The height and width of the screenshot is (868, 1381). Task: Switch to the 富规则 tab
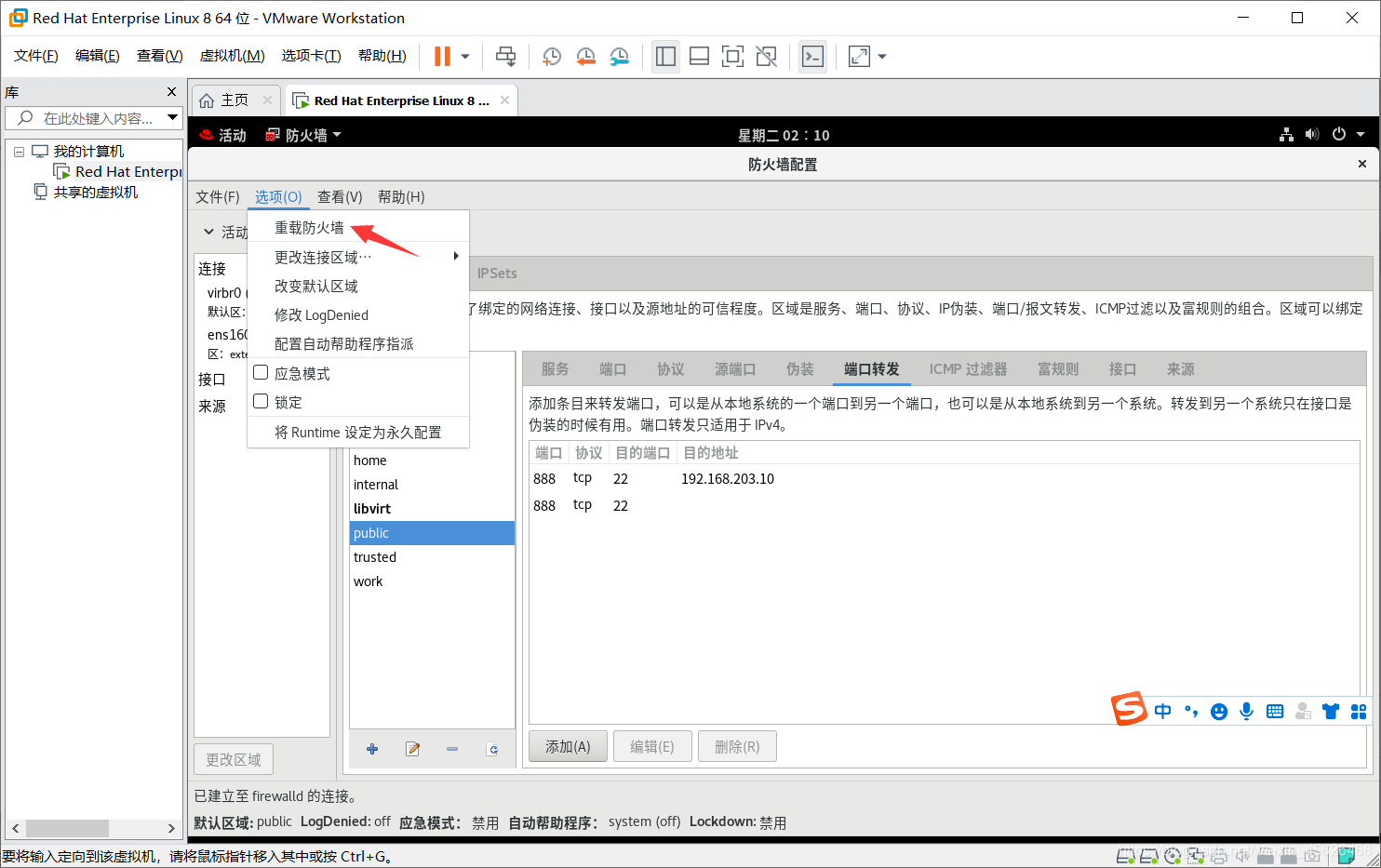click(1058, 369)
